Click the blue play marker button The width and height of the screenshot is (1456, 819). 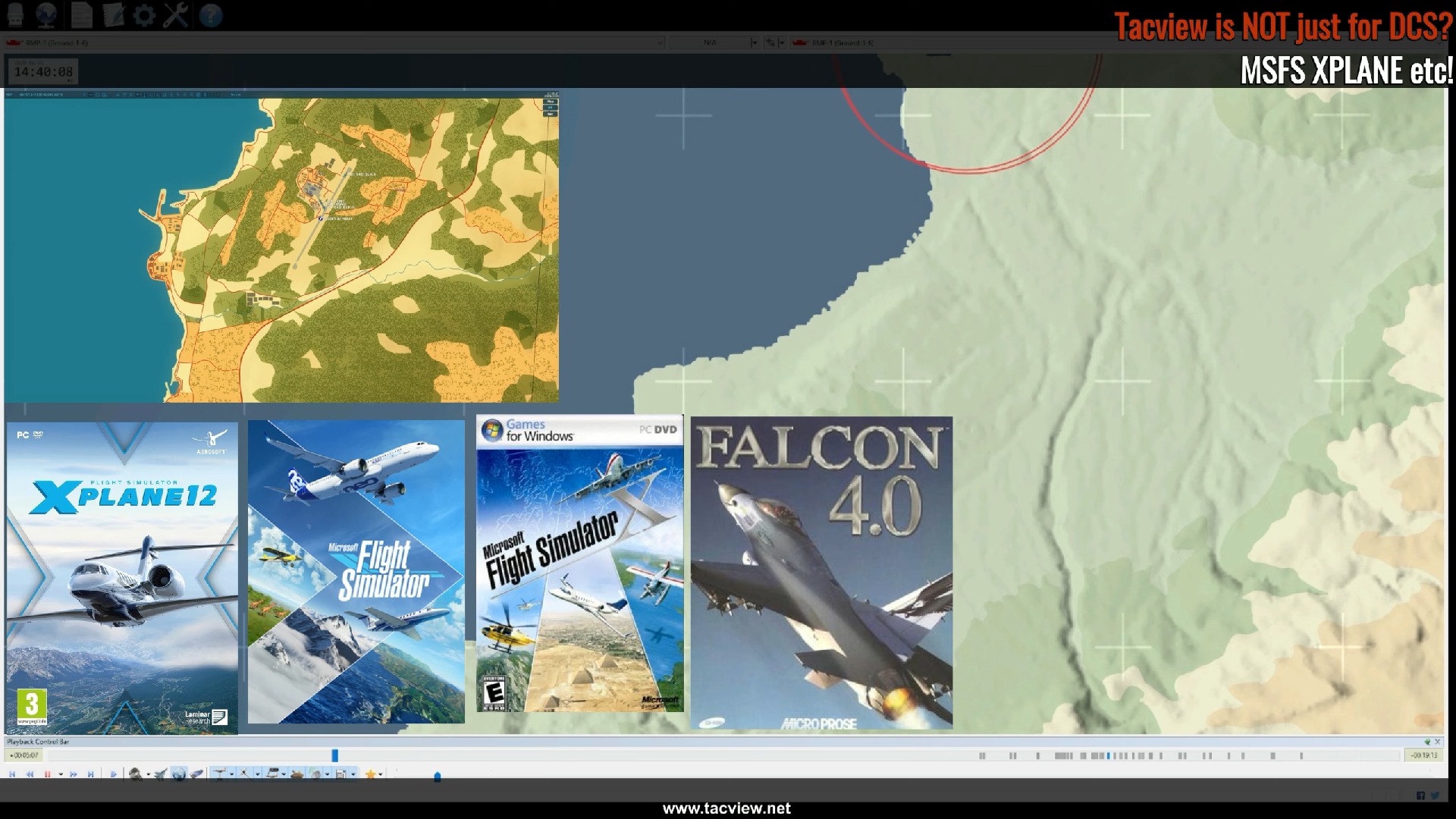[114, 774]
